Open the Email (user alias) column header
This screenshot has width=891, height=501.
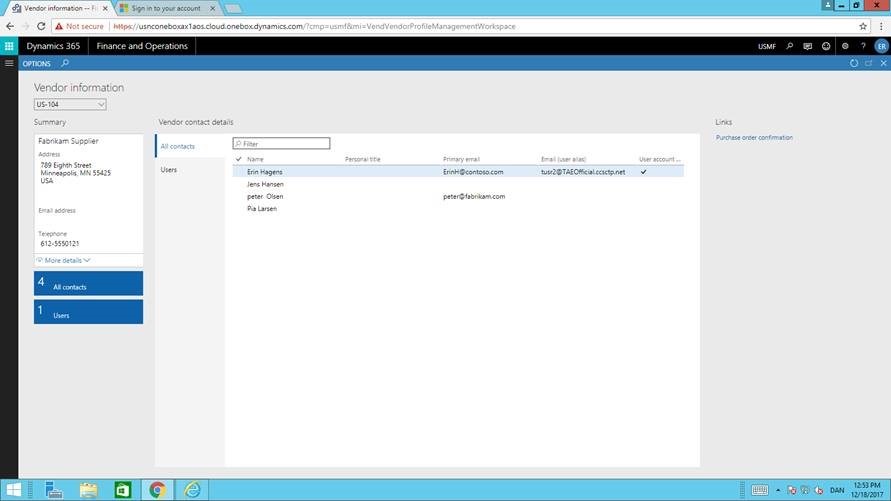[x=563, y=159]
